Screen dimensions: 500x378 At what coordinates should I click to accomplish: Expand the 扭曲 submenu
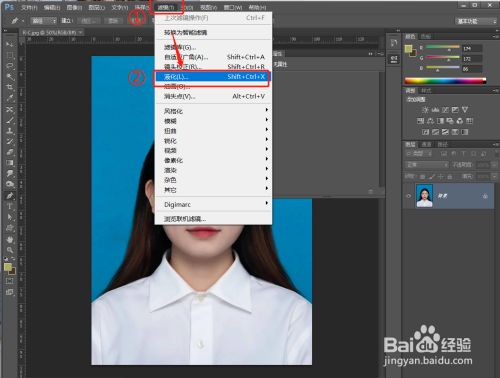point(213,130)
